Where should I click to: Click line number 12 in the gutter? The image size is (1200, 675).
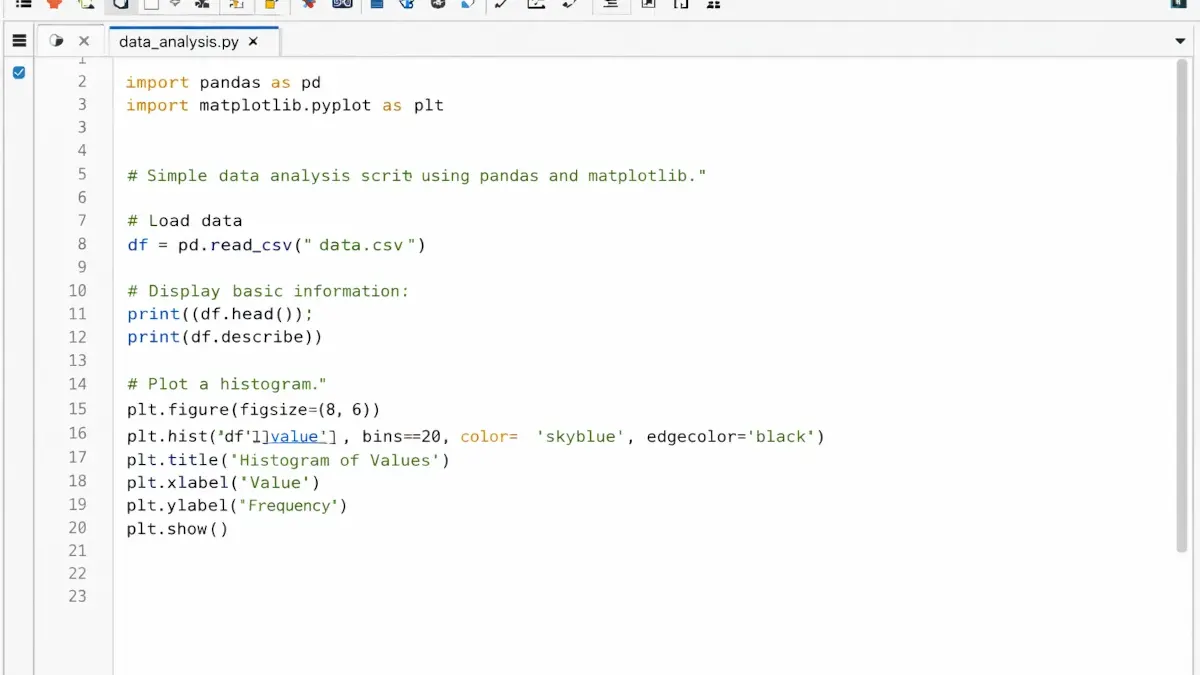click(78, 337)
